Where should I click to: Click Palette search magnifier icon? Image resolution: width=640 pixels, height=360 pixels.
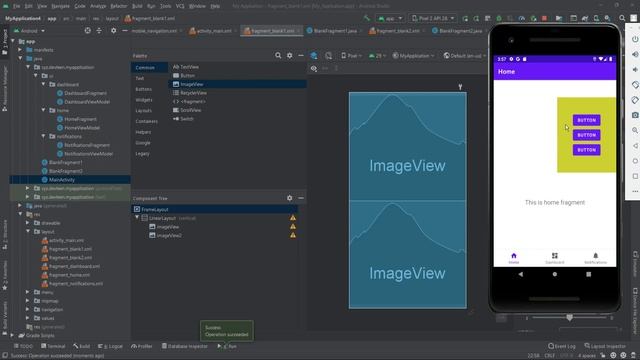tap(278, 56)
